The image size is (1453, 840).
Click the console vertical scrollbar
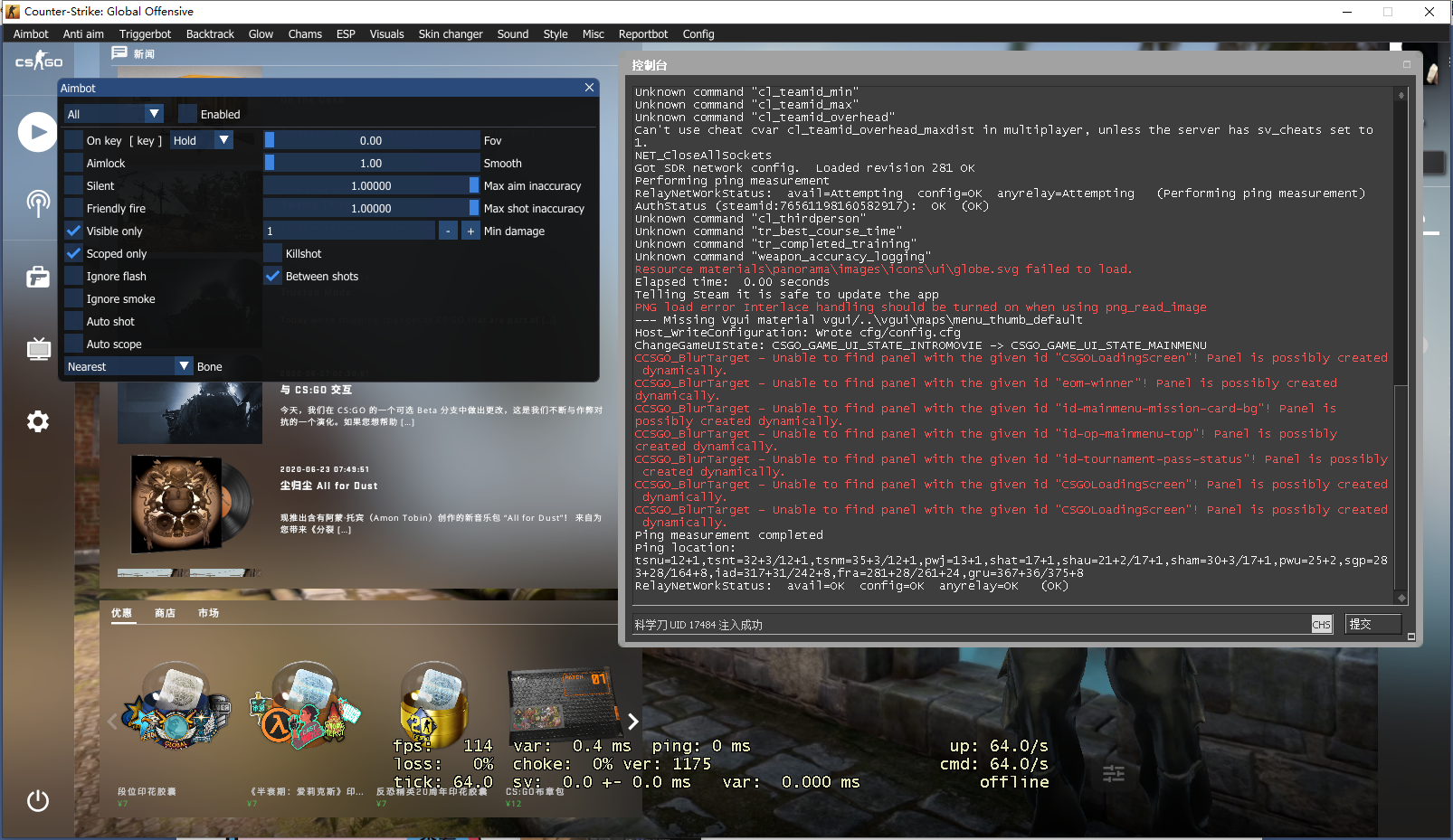[x=1401, y=346]
